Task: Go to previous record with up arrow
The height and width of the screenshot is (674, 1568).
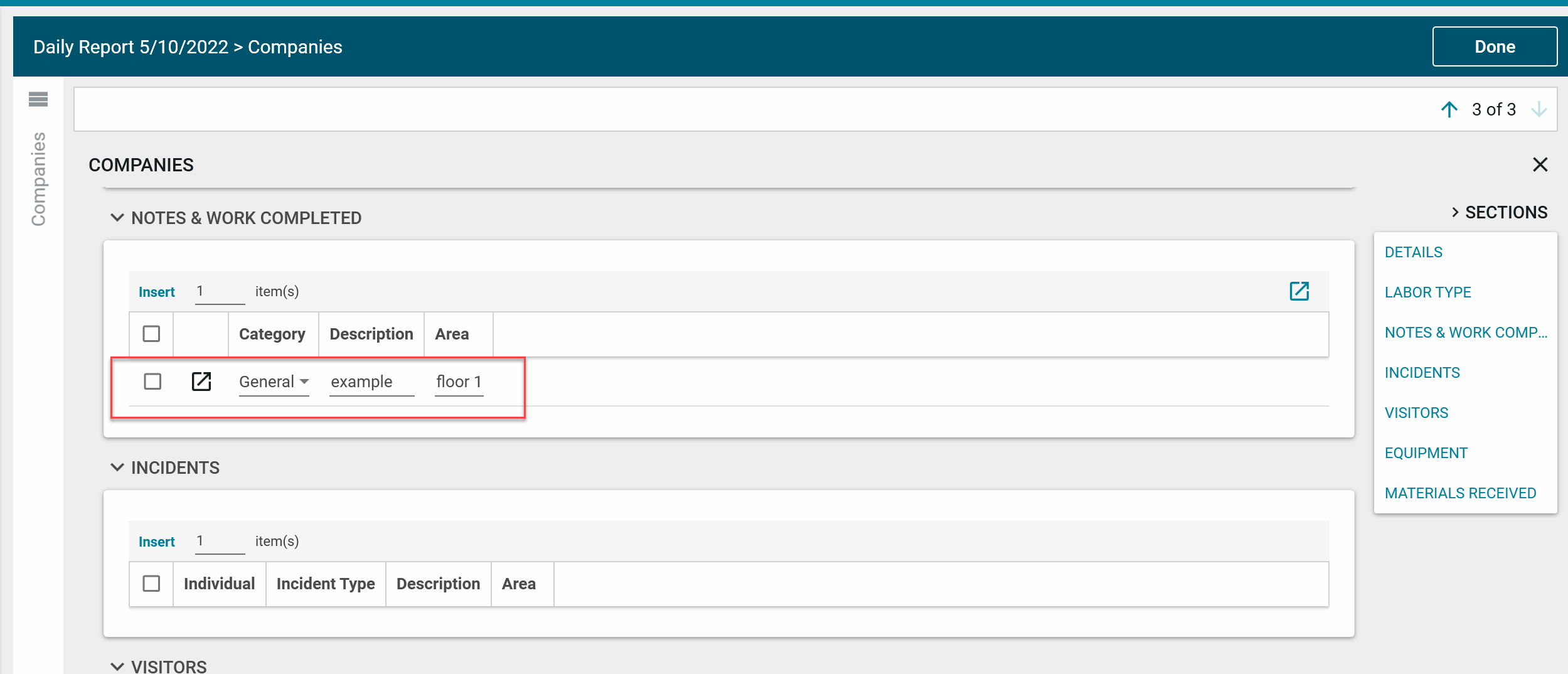Action: (1449, 110)
